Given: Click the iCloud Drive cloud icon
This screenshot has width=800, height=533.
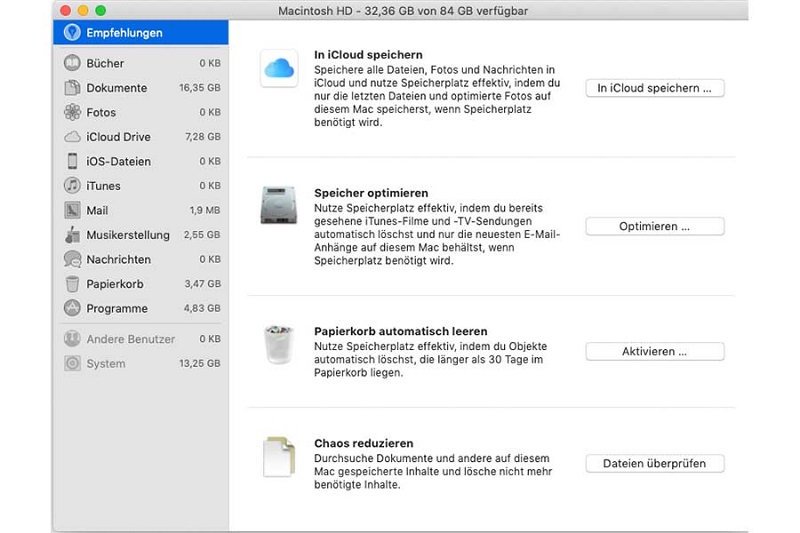Looking at the screenshot, I should [72, 137].
